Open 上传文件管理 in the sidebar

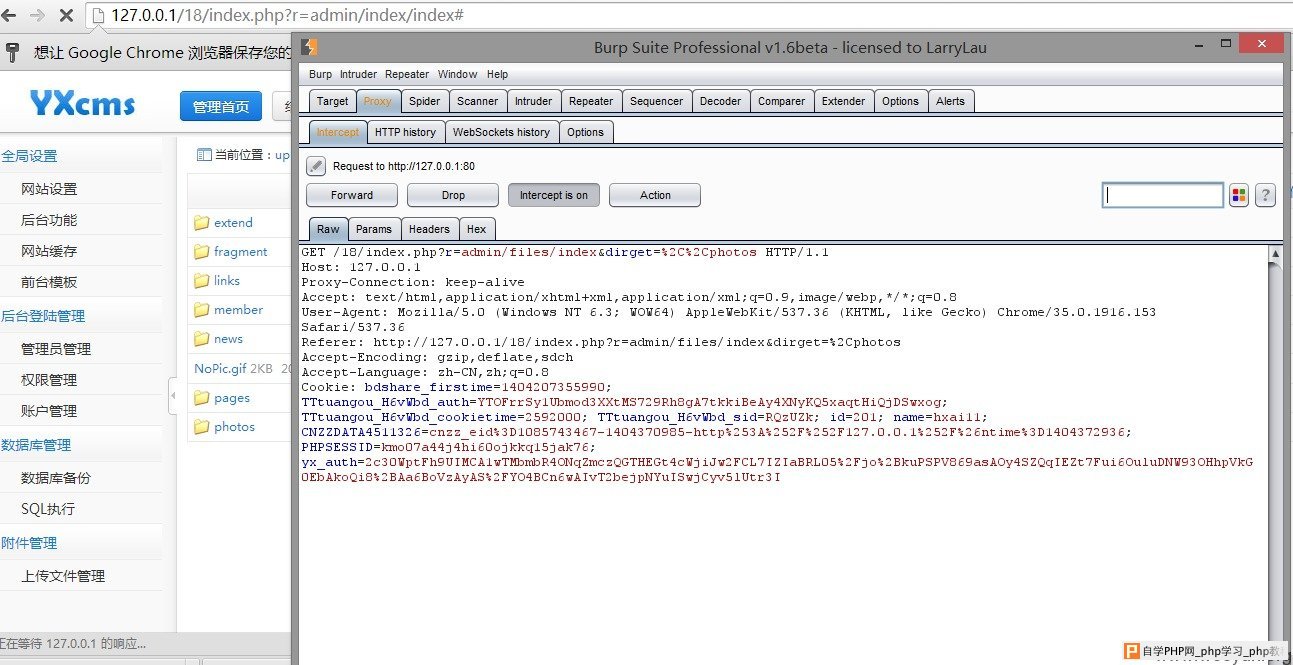point(63,576)
